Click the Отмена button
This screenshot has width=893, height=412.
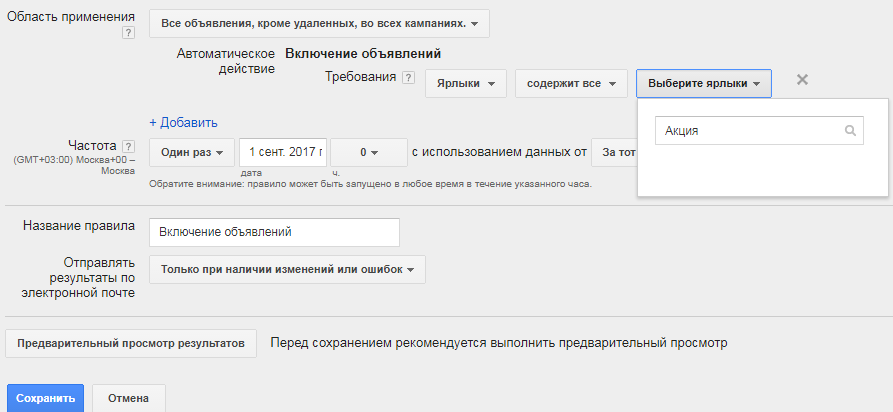tap(129, 398)
